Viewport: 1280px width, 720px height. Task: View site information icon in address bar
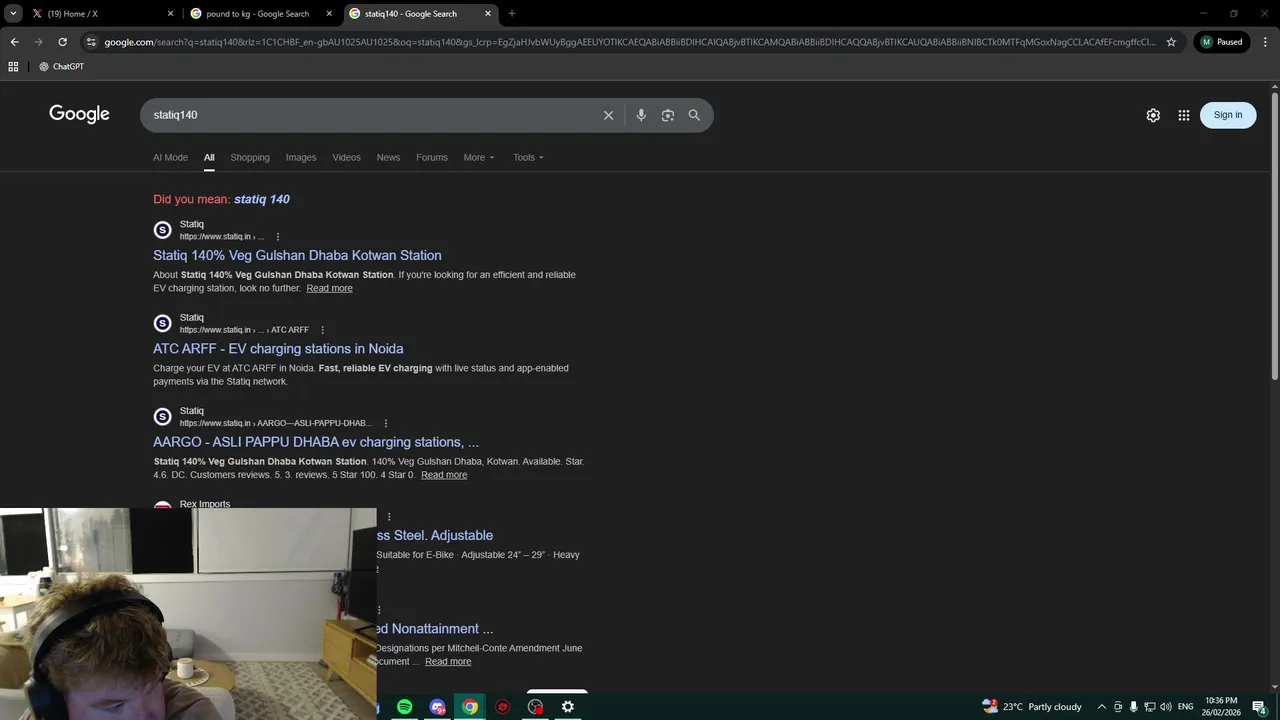91,42
